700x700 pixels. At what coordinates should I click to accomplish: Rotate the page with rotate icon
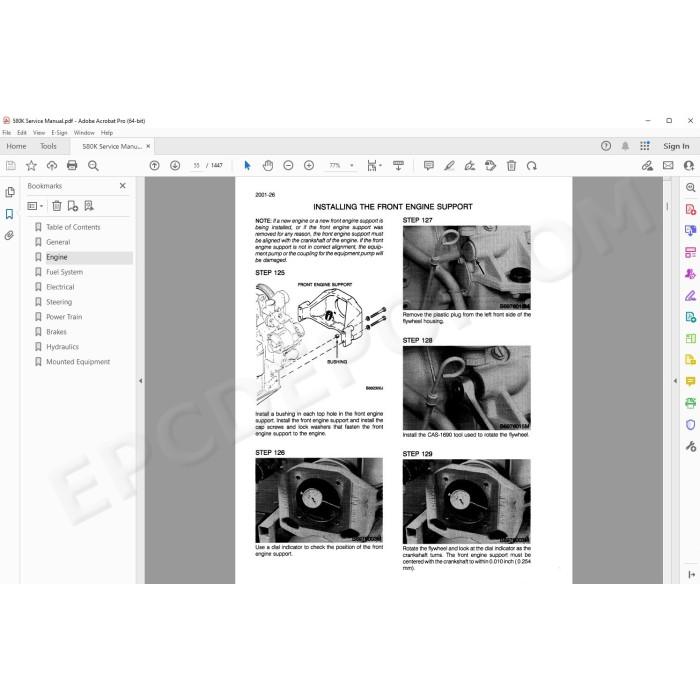[x=531, y=166]
